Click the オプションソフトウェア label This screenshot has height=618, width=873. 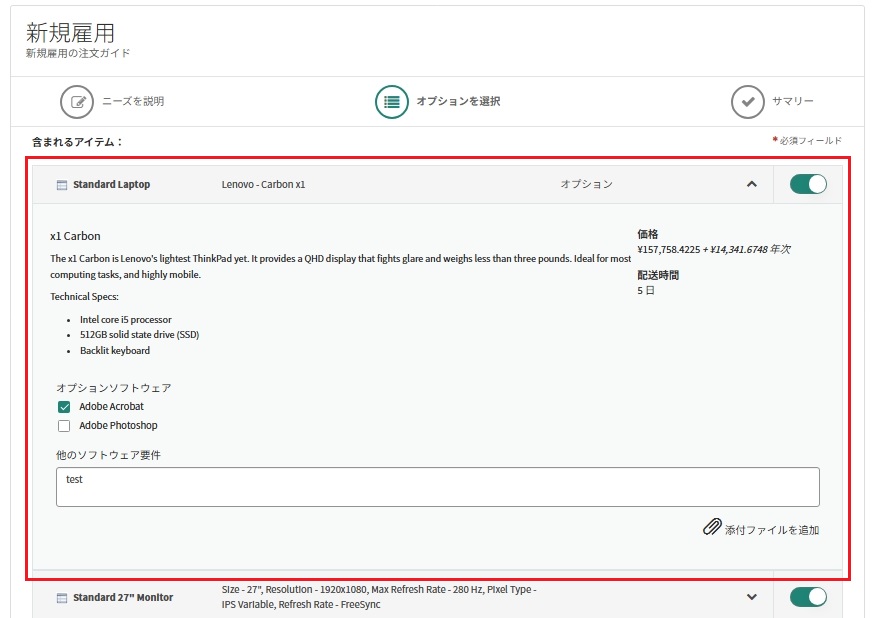(x=114, y=388)
